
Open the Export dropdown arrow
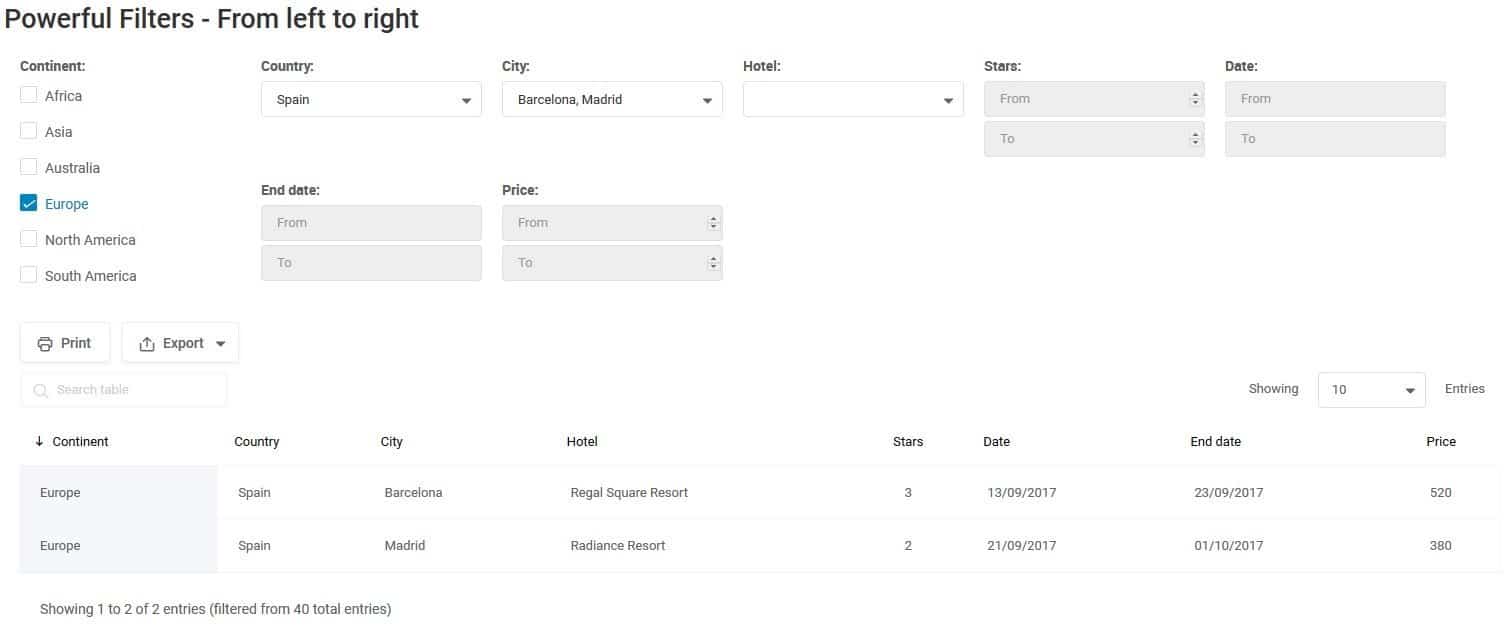click(220, 344)
